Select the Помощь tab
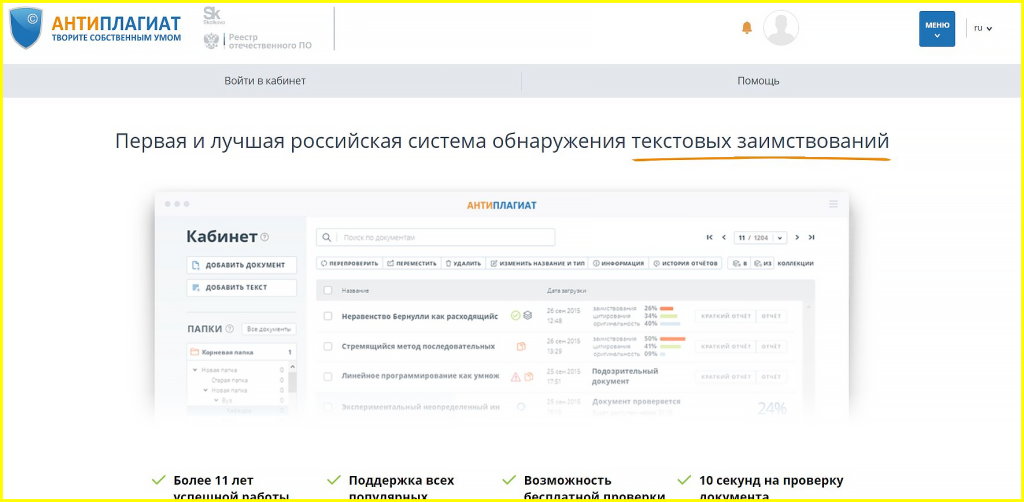The width and height of the screenshot is (1024, 502). 758,81
